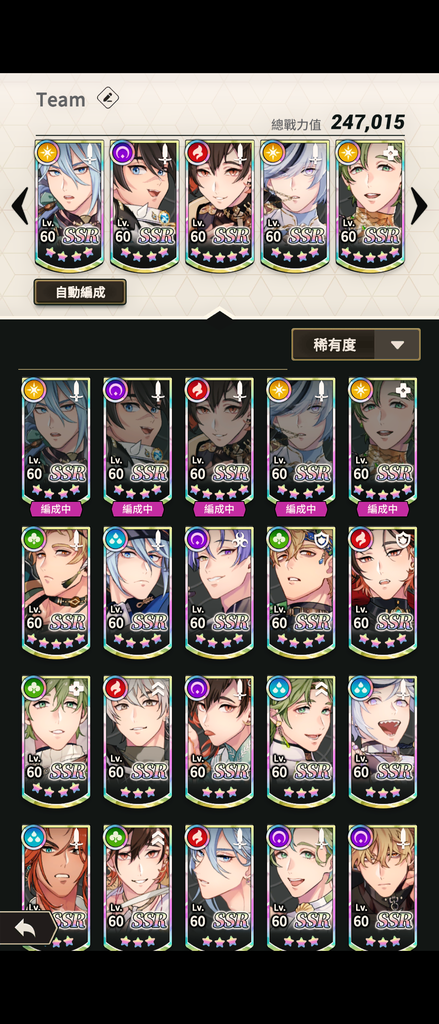Pick the water-element blue-haired capped character card
439x1024 pixels.
coord(137,592)
